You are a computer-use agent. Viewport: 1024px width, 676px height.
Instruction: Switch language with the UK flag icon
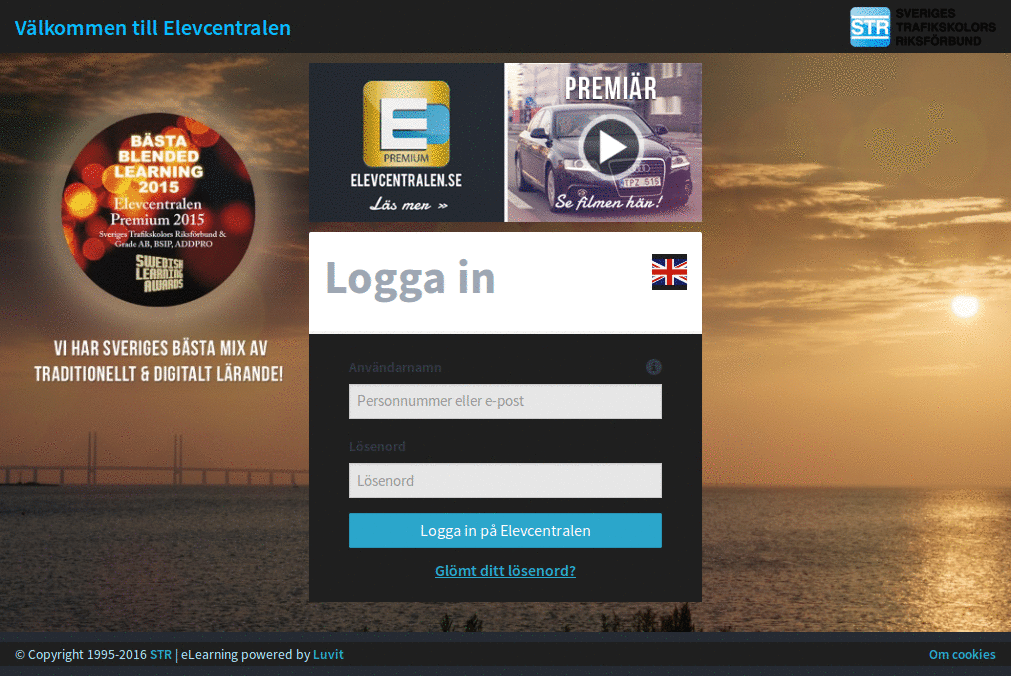(x=669, y=272)
